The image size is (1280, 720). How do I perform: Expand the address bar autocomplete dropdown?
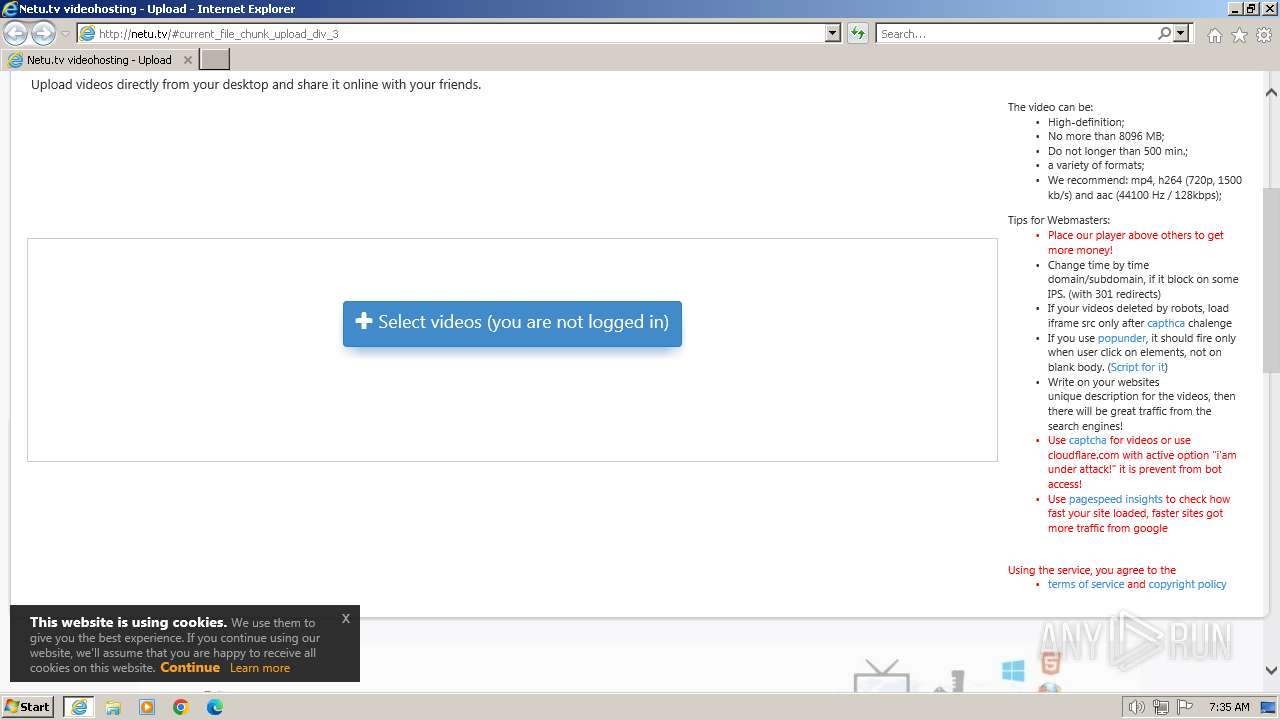[x=832, y=33]
